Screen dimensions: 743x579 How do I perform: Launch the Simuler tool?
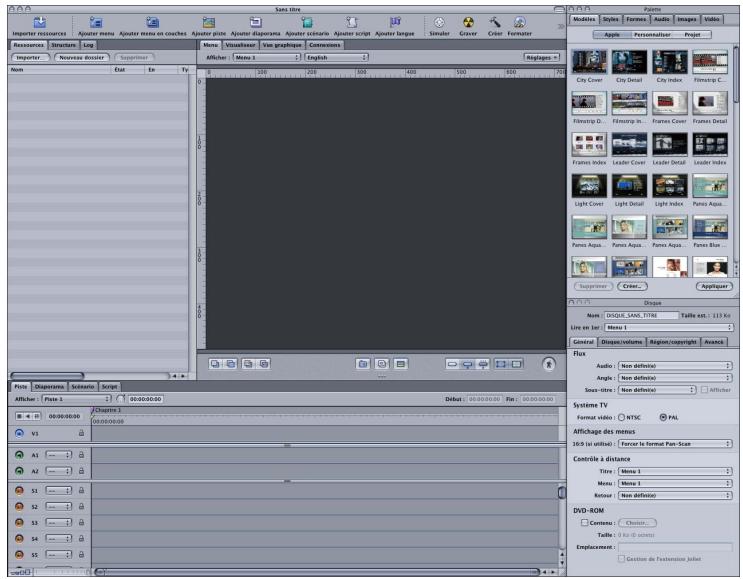pos(439,22)
